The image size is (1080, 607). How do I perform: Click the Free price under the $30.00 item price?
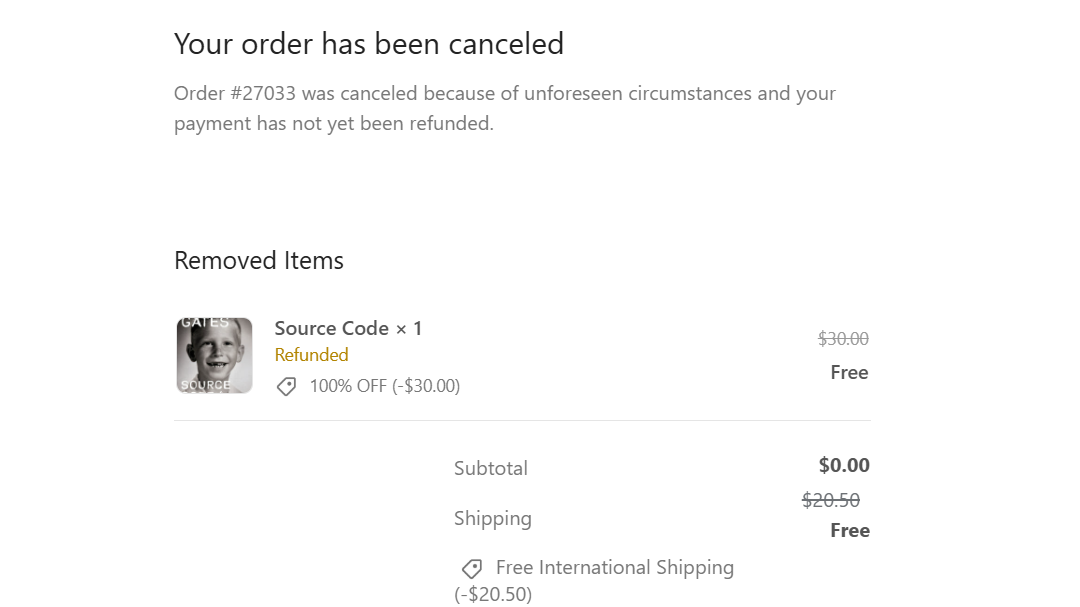tap(849, 373)
